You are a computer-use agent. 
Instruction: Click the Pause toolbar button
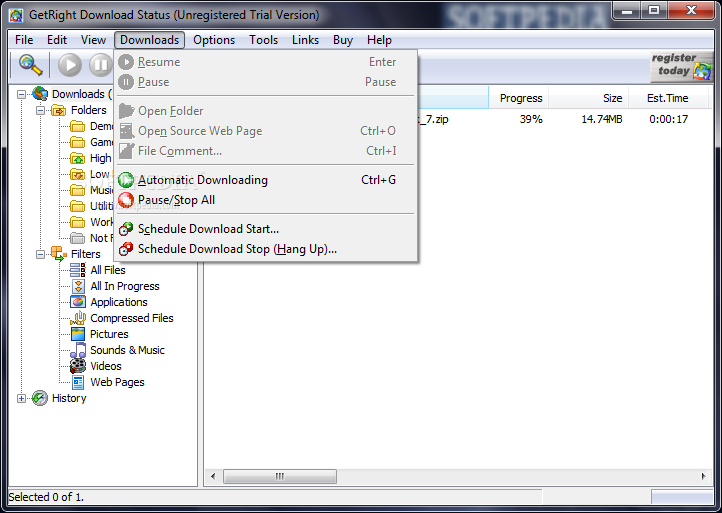pos(101,65)
